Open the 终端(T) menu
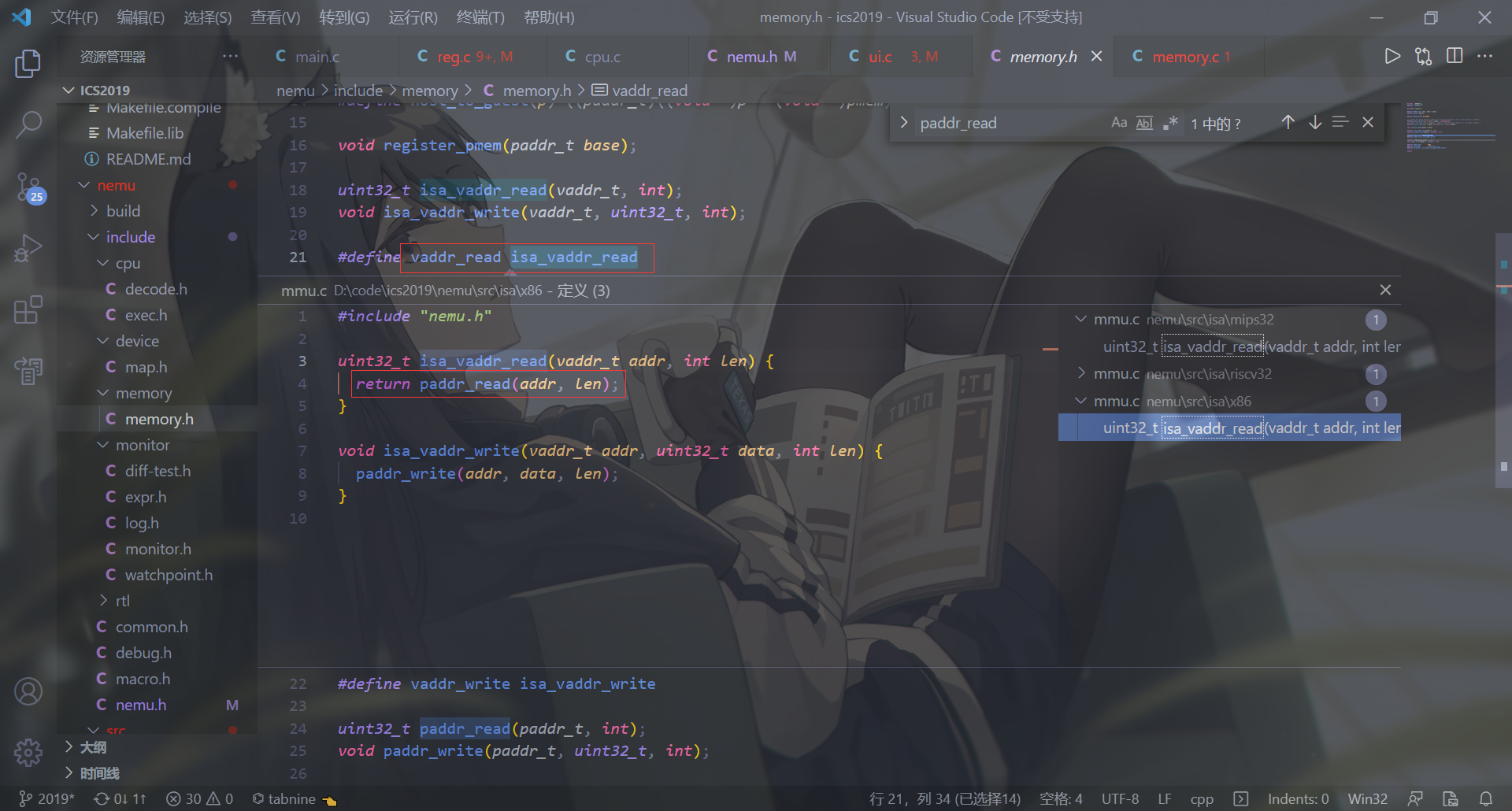 coord(481,17)
